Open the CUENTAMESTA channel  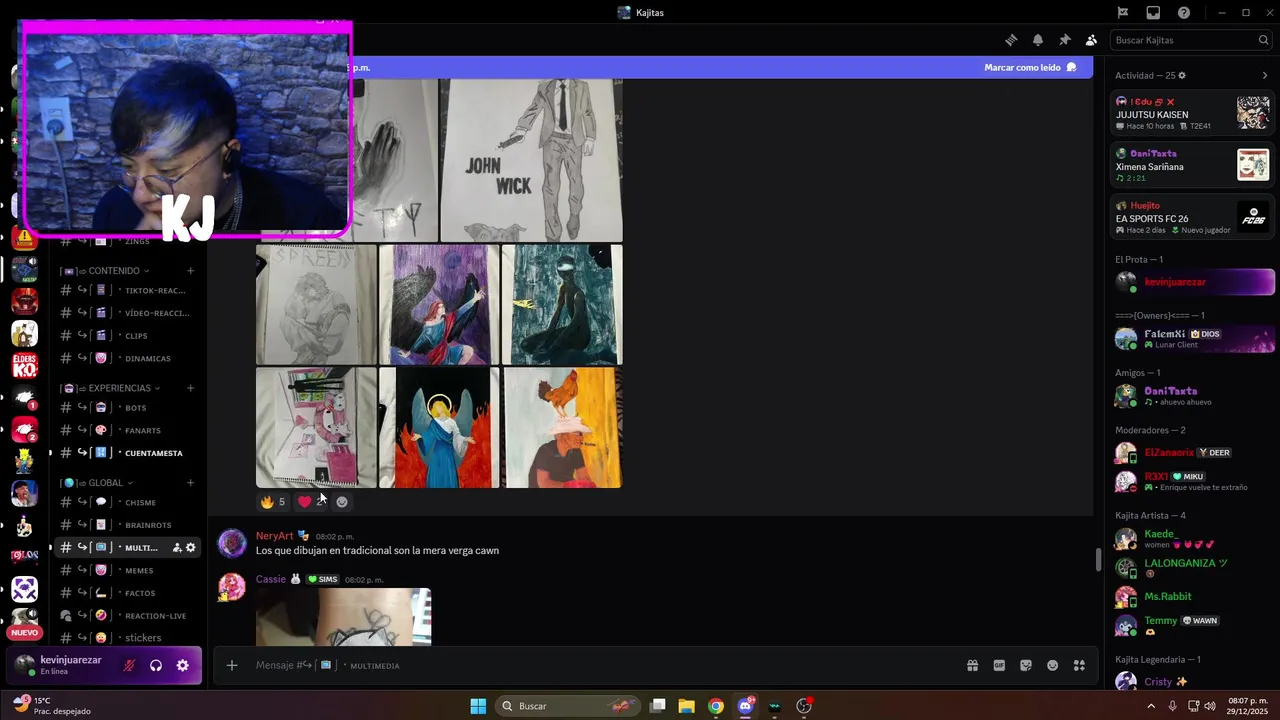coord(127,453)
